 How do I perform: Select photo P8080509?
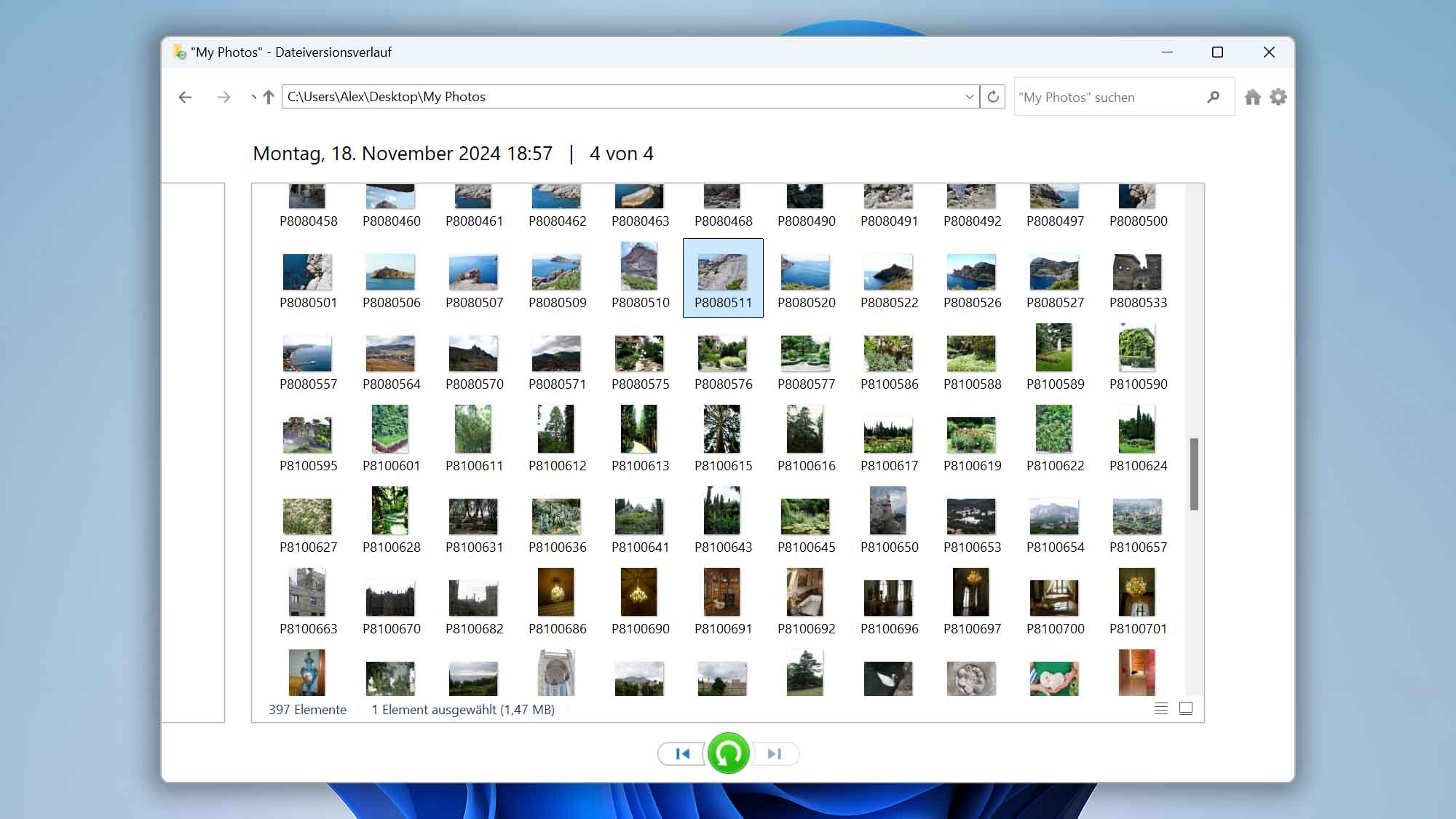click(x=558, y=278)
